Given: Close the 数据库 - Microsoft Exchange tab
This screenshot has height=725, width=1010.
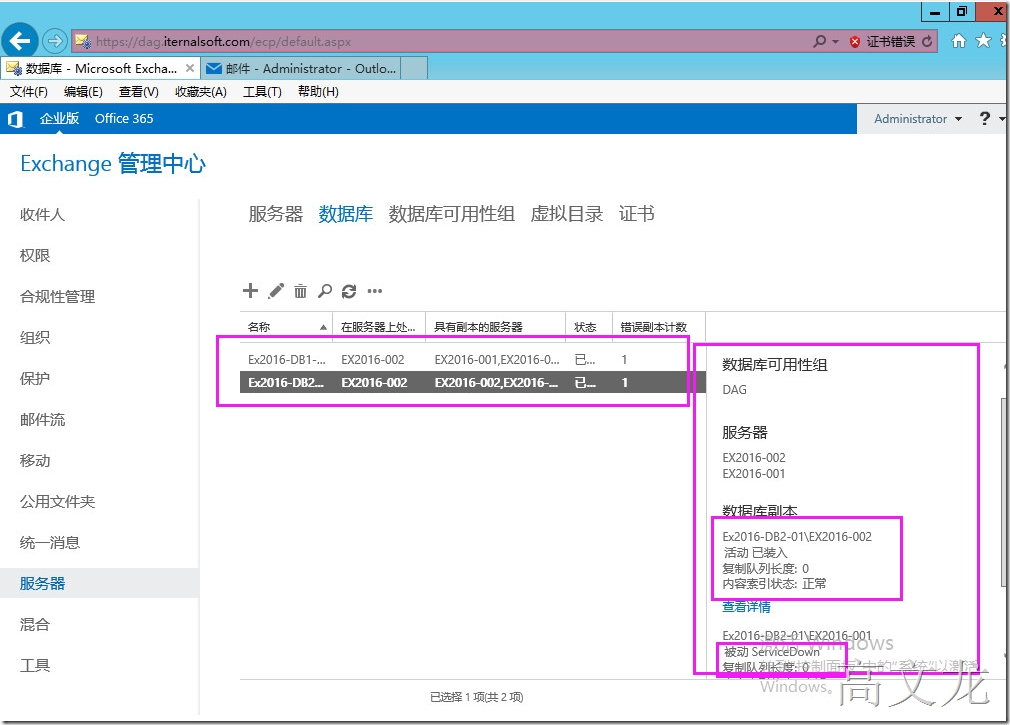Looking at the screenshot, I should click(x=189, y=68).
